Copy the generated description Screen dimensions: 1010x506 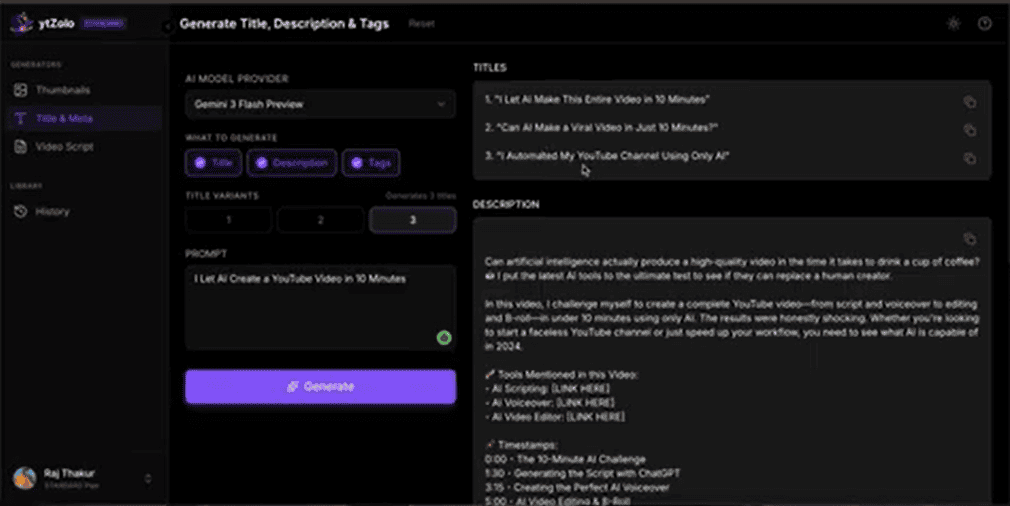pos(969,239)
